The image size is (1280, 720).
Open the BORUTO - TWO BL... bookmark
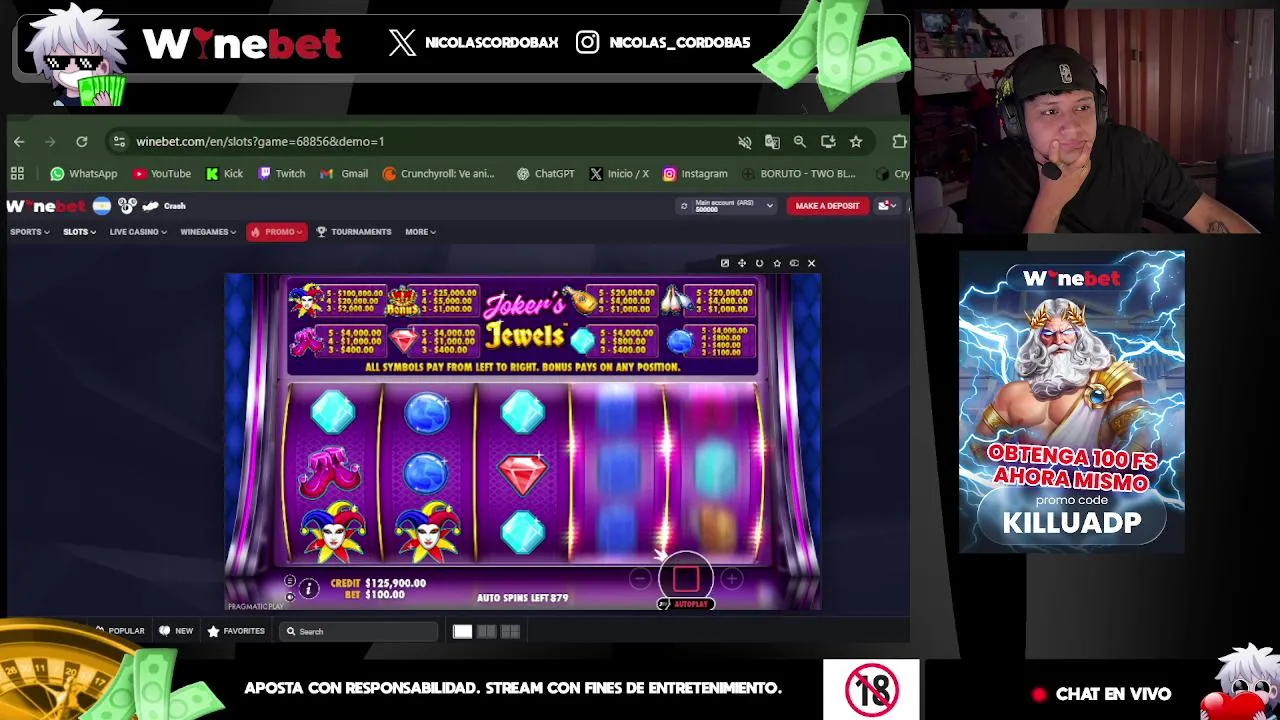(x=799, y=174)
